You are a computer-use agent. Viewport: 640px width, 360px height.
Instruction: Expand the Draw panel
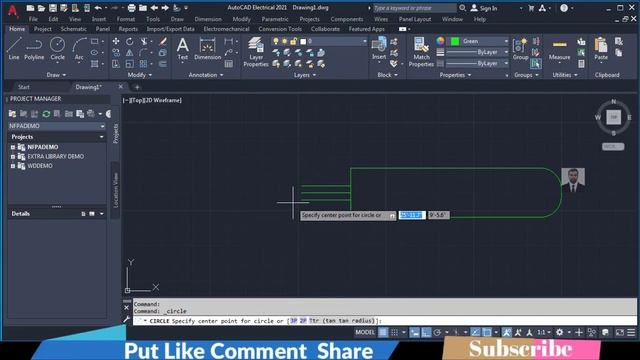coord(56,75)
